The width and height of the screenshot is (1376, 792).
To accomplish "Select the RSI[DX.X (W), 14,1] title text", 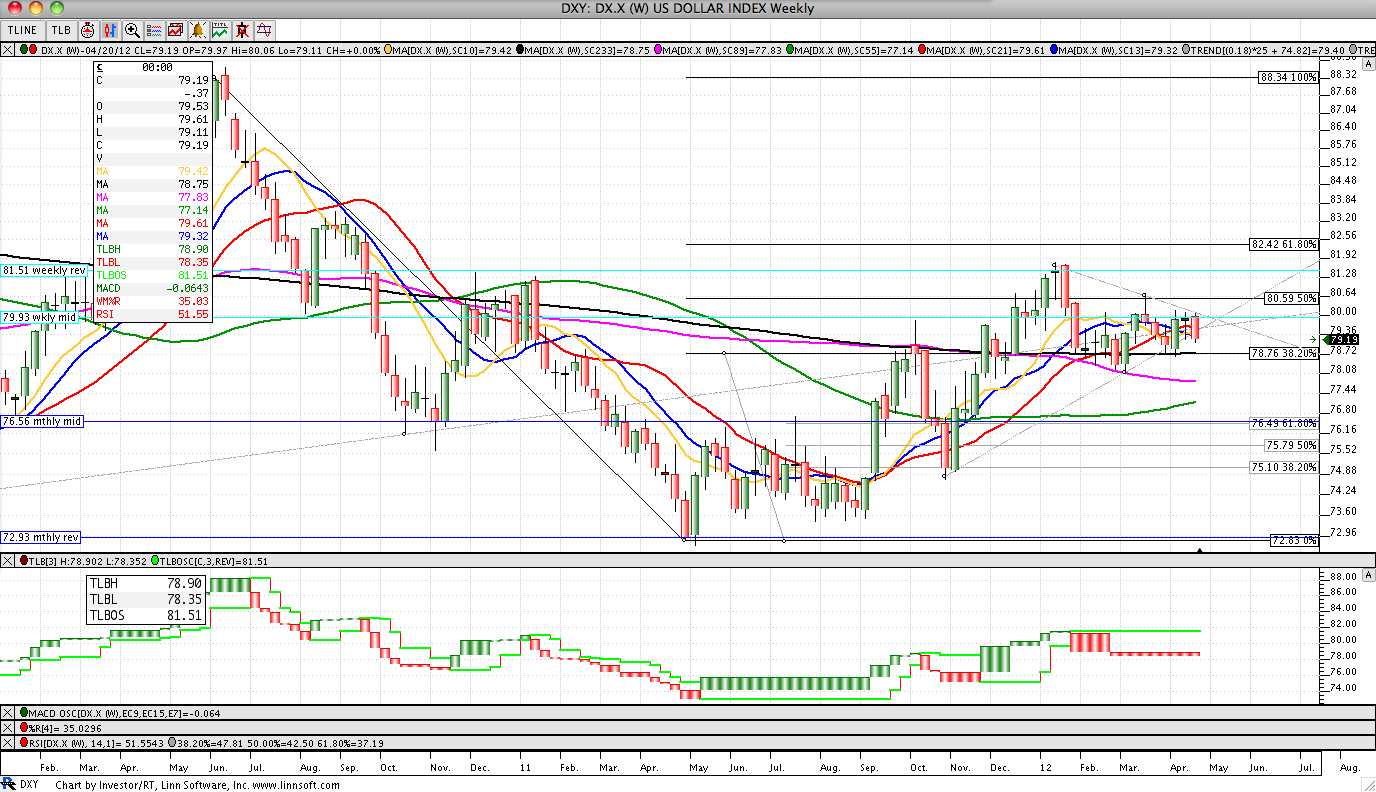I will click(97, 743).
